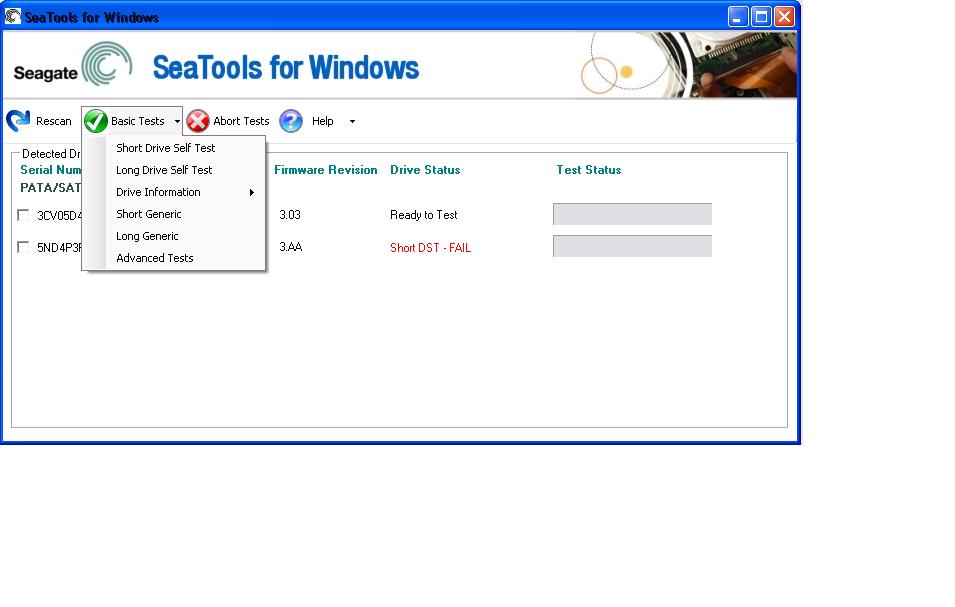Close the SeaTools window

point(784,16)
